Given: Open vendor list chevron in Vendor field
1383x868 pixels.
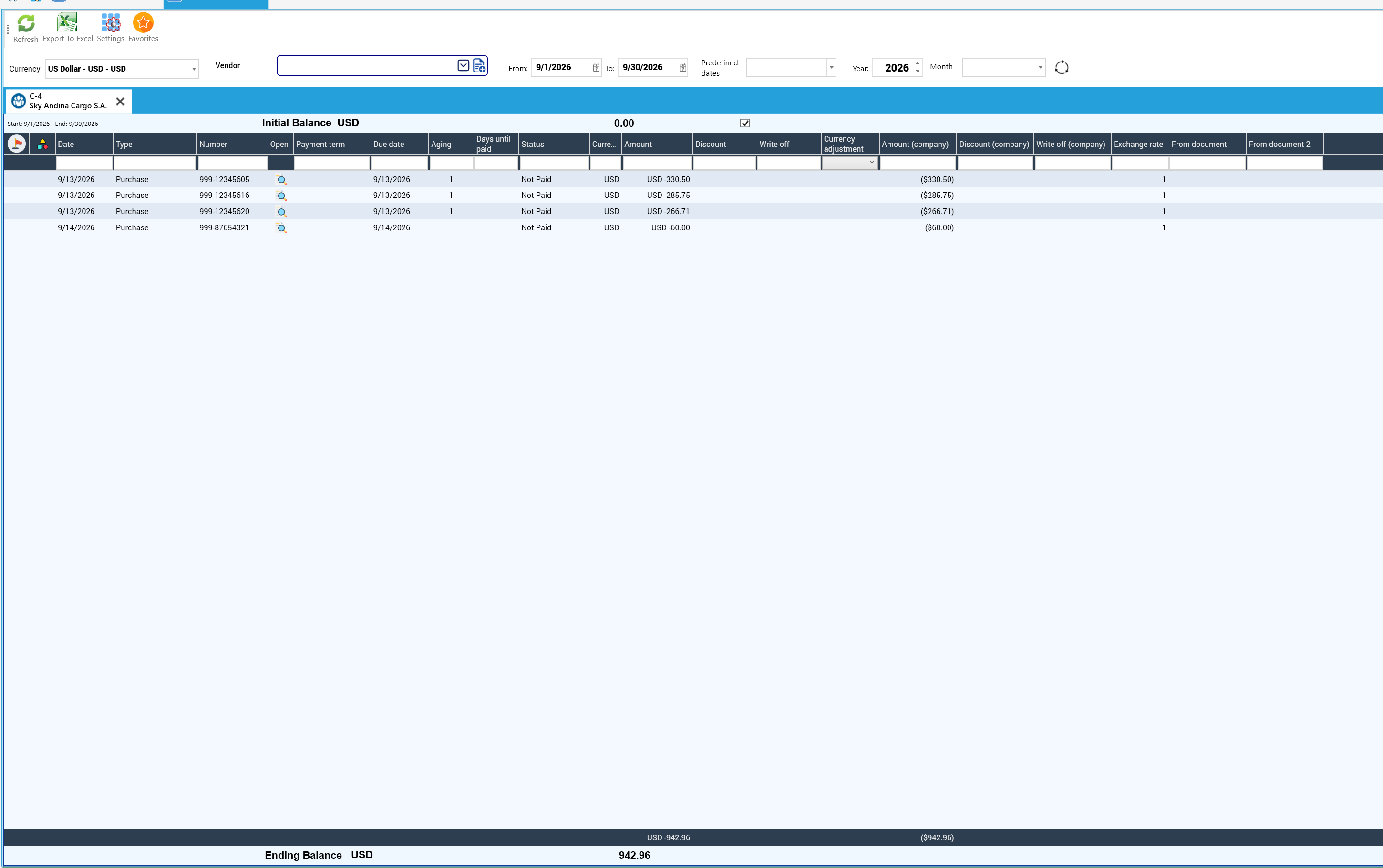Looking at the screenshot, I should tap(463, 65).
